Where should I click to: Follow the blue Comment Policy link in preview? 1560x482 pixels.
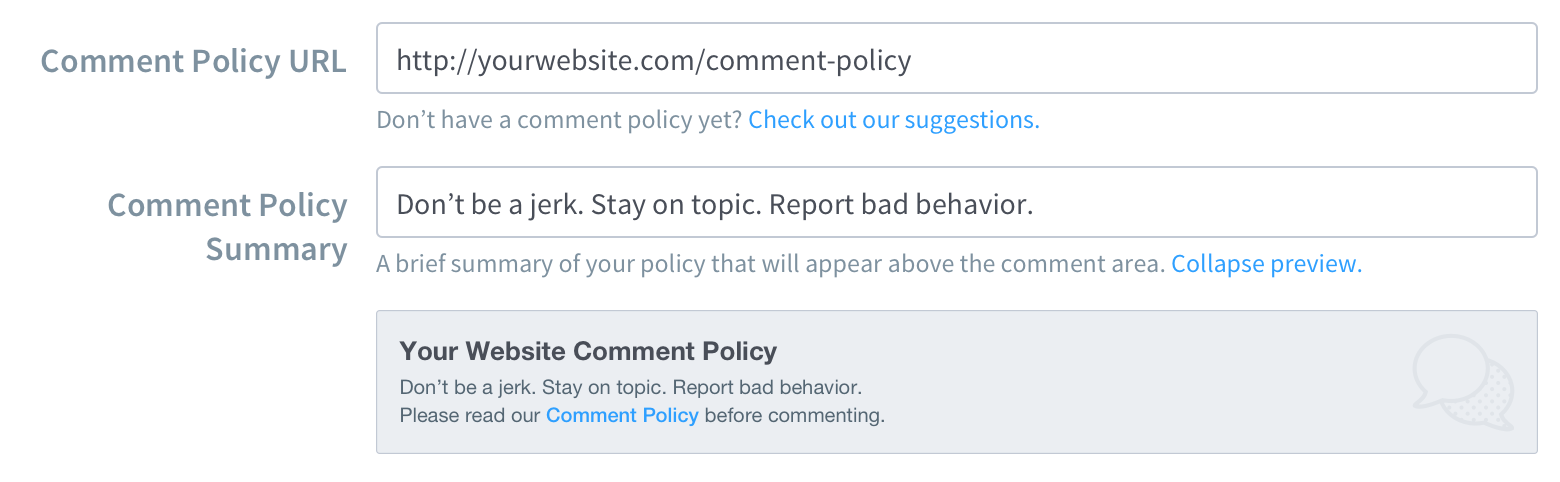(622, 415)
